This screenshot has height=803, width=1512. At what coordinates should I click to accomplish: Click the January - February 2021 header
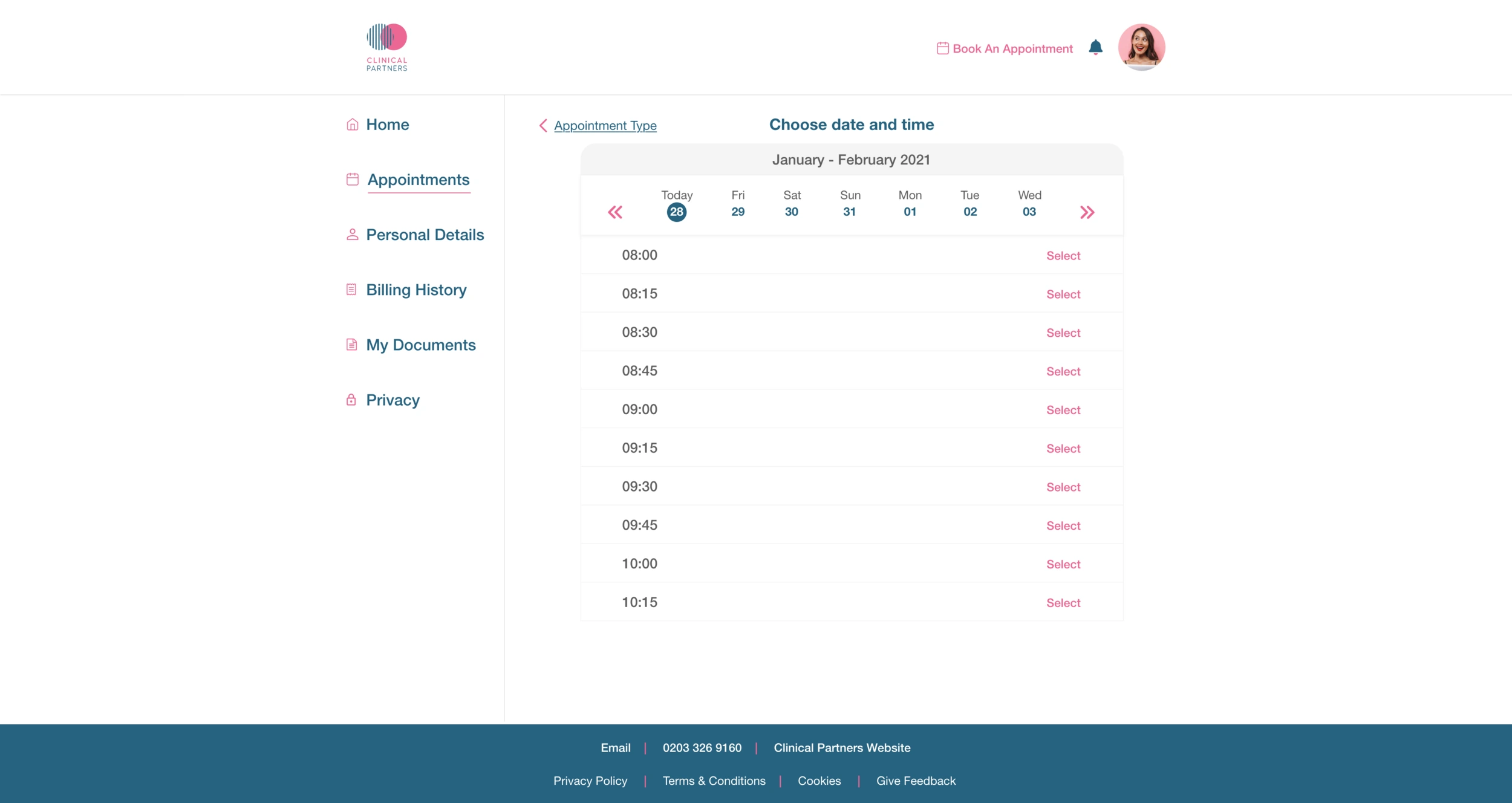851,160
